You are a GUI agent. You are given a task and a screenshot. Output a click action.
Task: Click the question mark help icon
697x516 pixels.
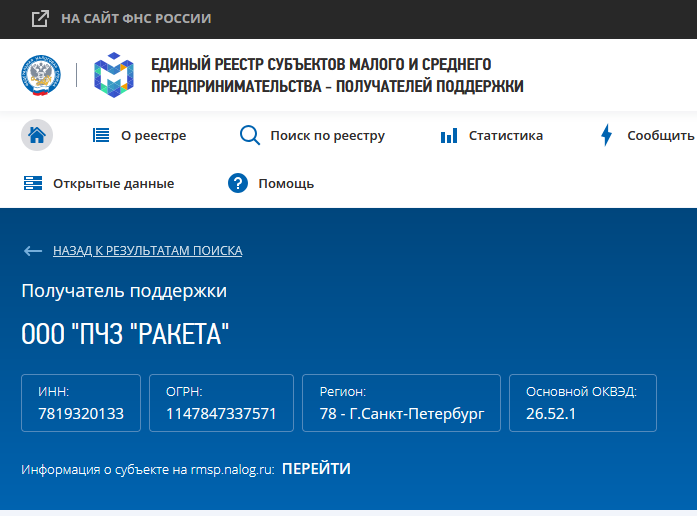pos(238,183)
